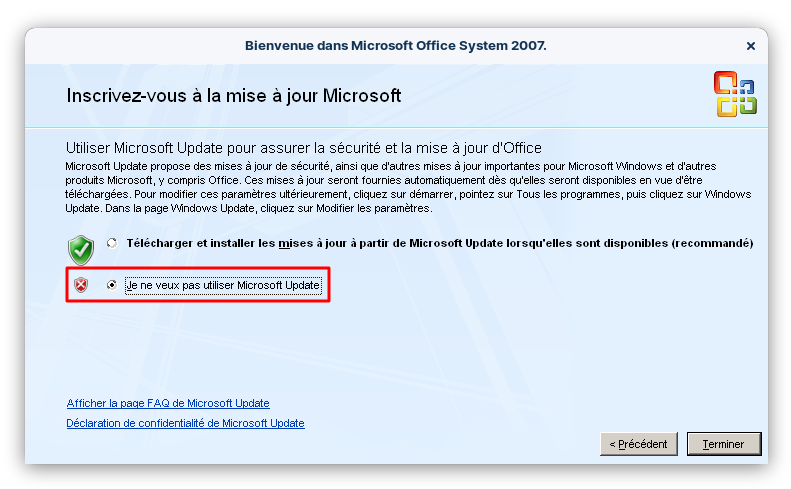Open the 'Déclaration de confidentialité' link
The height and width of the screenshot is (489, 791).
(185, 423)
